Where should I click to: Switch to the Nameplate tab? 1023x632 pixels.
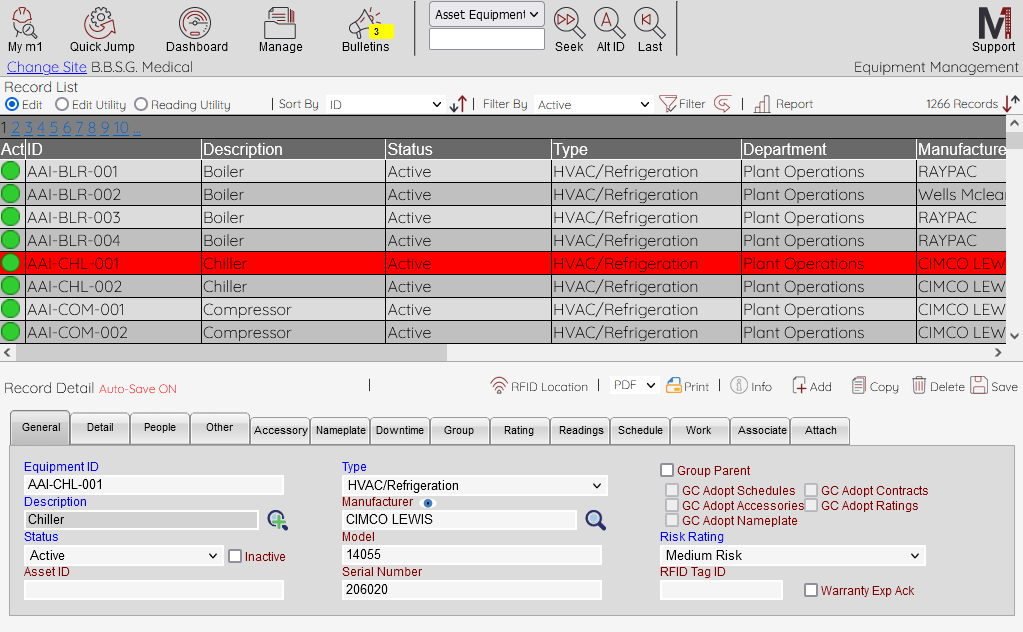pyautogui.click(x=340, y=430)
